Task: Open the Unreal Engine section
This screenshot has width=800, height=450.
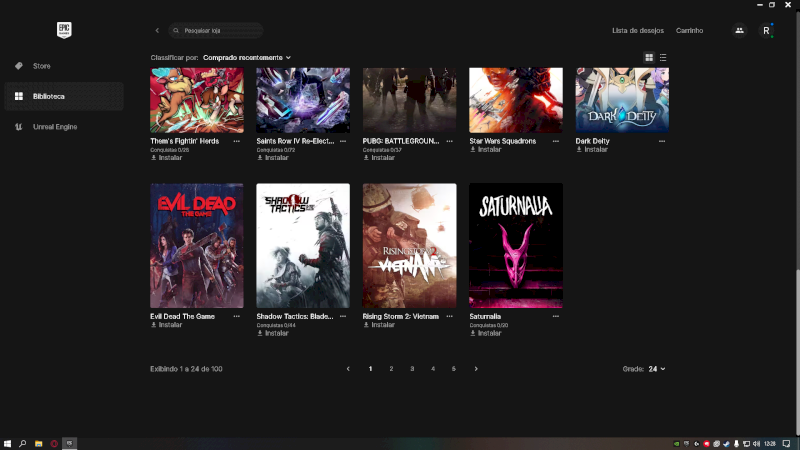Action: coord(64,127)
